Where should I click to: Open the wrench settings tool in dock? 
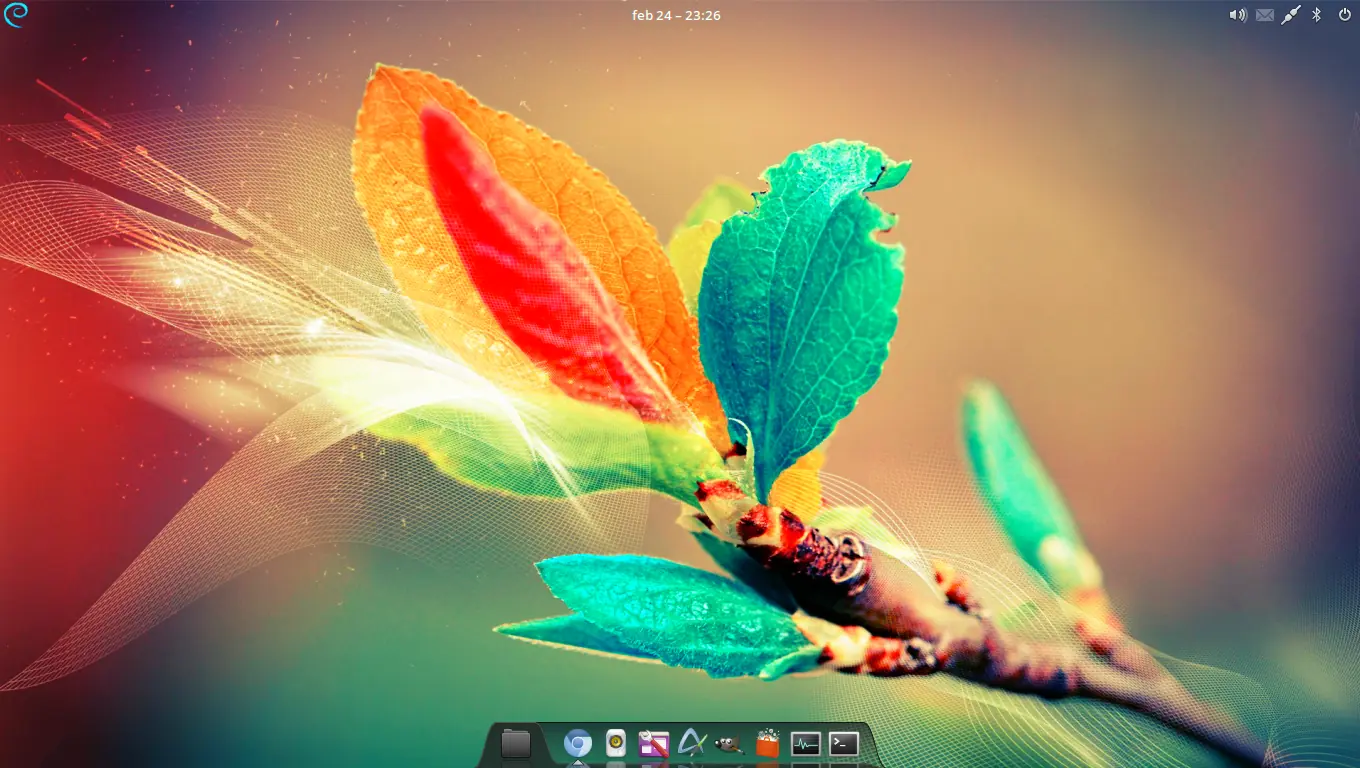[653, 743]
